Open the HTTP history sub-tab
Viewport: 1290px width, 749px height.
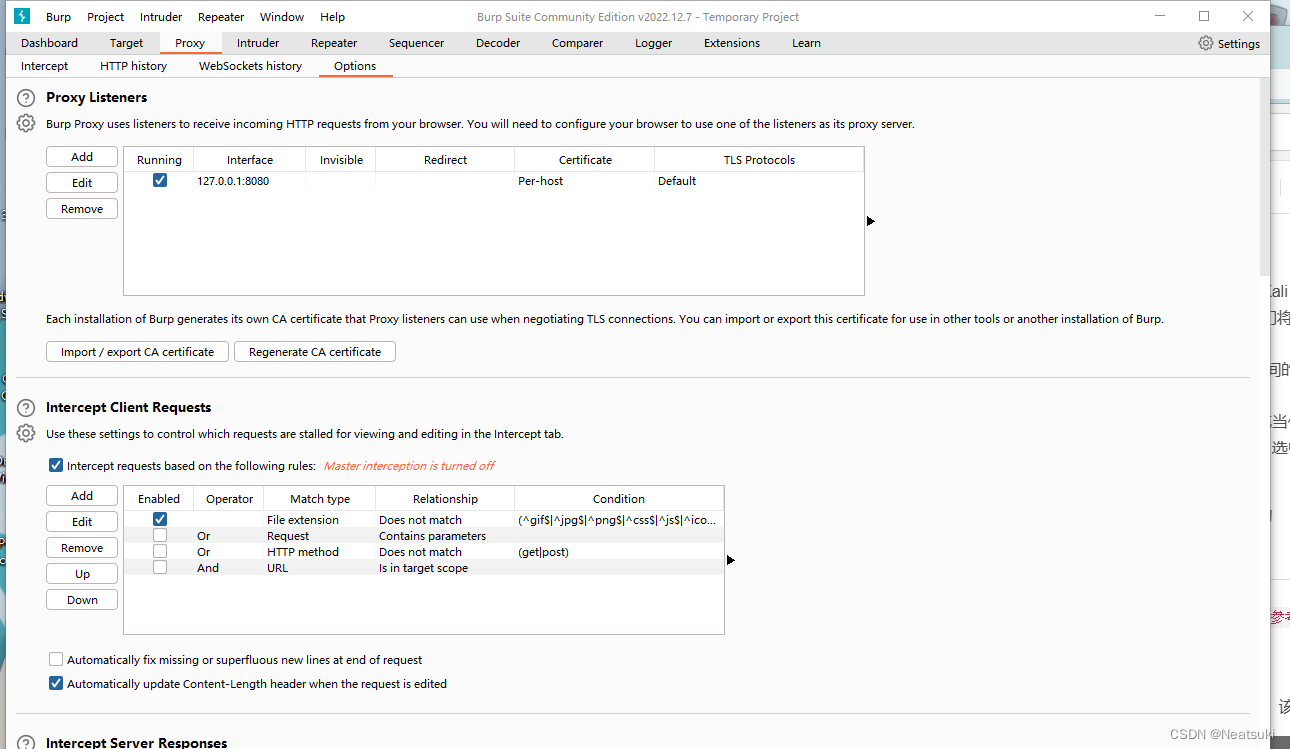pyautogui.click(x=134, y=66)
